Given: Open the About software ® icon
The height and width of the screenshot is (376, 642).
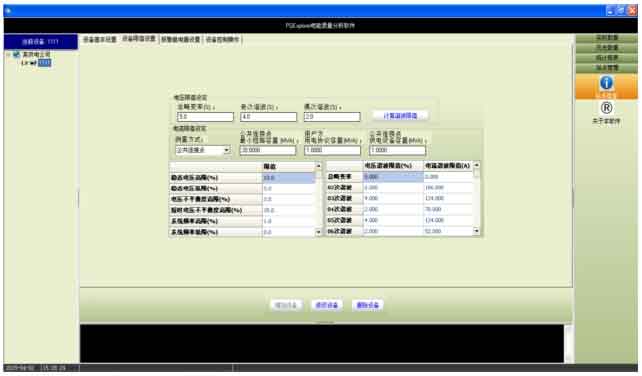Looking at the screenshot, I should [606, 108].
